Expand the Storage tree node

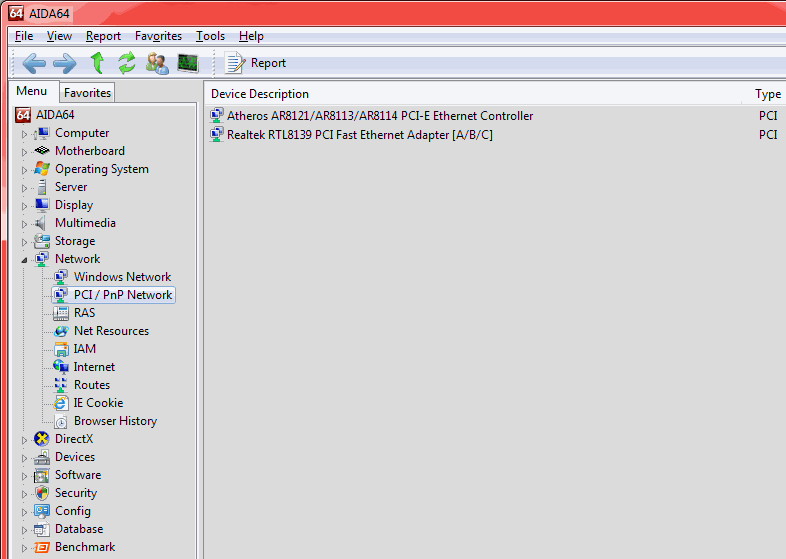coord(24,242)
